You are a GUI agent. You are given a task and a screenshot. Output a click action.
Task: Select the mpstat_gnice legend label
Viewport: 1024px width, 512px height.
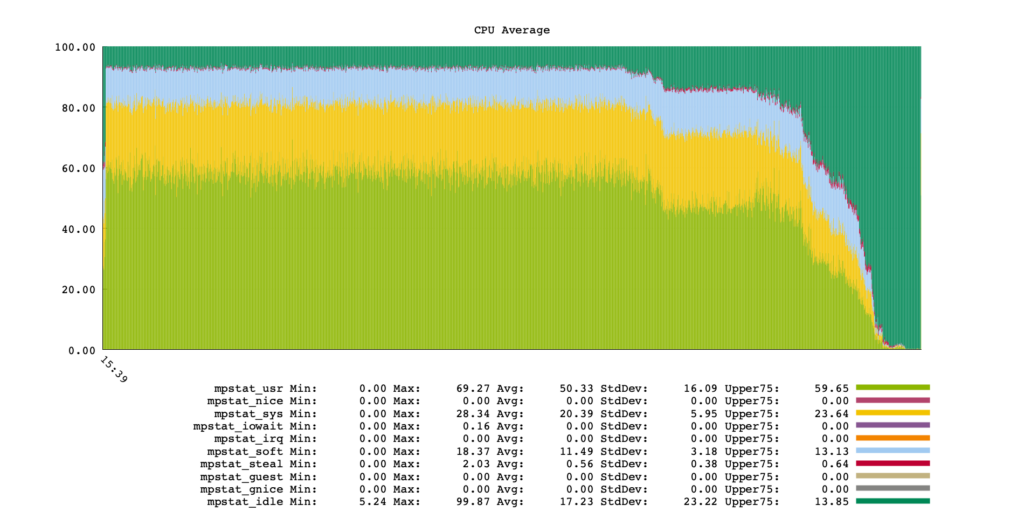click(244, 490)
